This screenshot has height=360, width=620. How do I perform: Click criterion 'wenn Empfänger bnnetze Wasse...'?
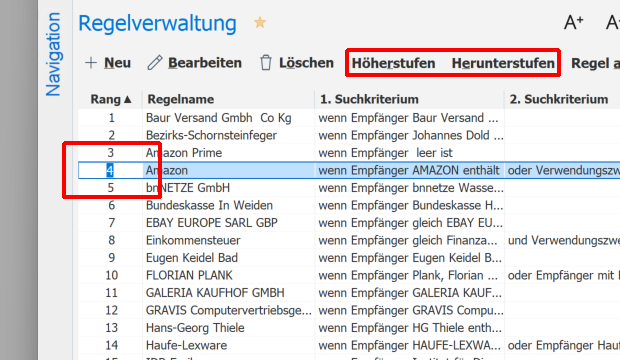[x=411, y=188]
